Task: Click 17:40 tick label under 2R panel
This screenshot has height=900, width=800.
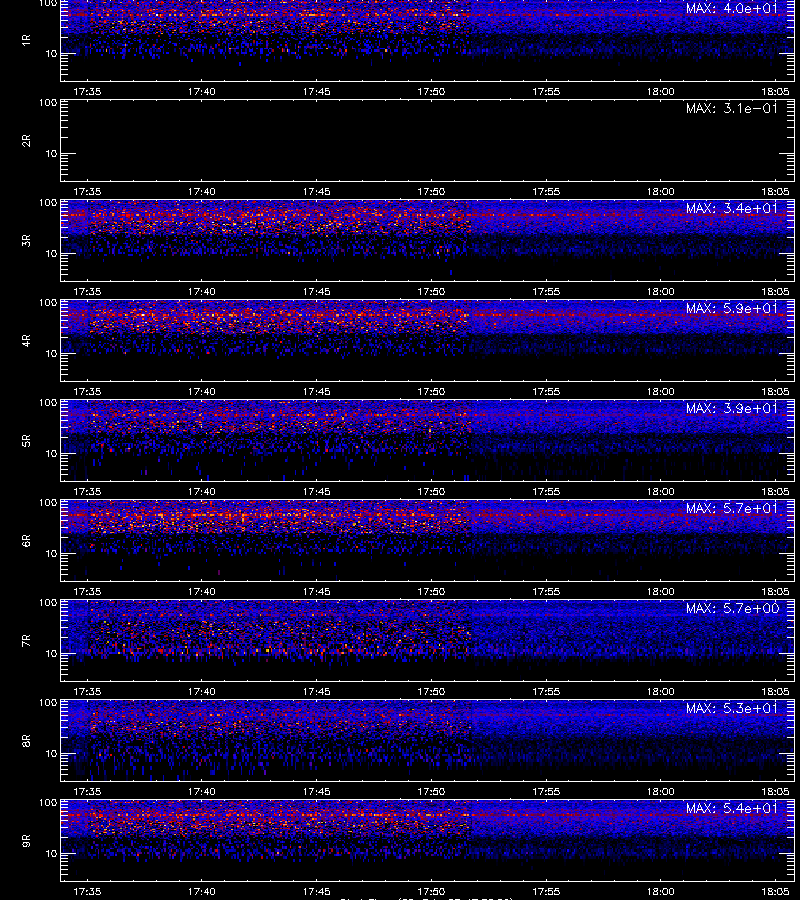Action: tap(202, 192)
